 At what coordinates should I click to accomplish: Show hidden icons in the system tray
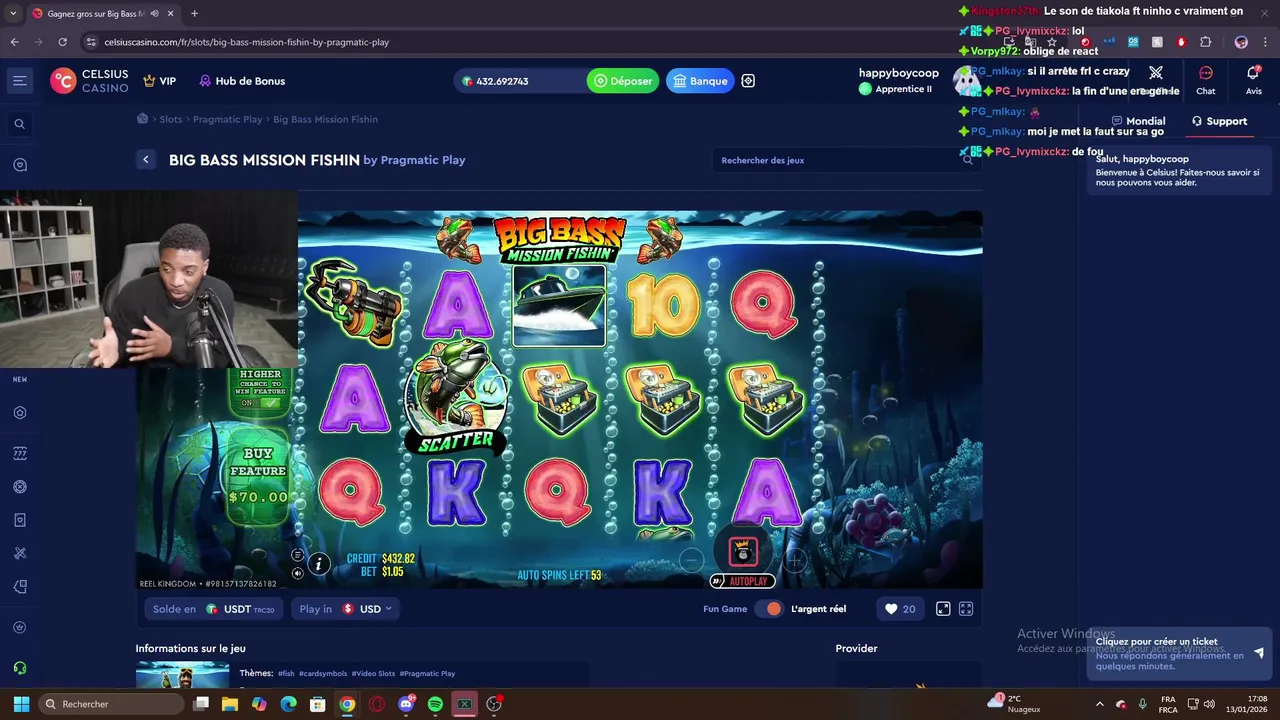pyautogui.click(x=1100, y=704)
